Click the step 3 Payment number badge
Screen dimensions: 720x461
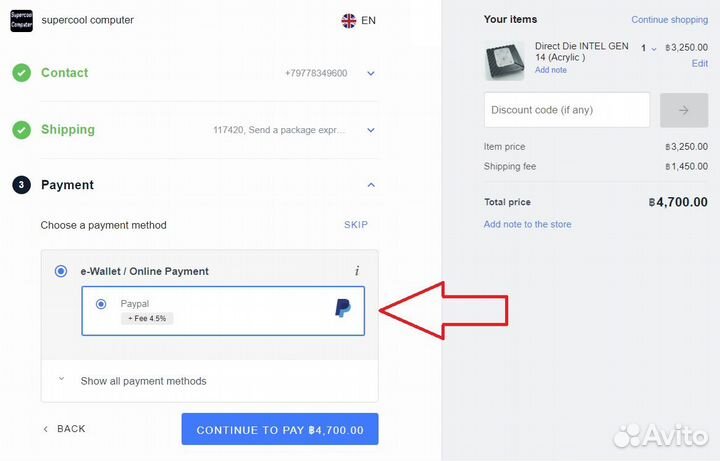click(21, 185)
